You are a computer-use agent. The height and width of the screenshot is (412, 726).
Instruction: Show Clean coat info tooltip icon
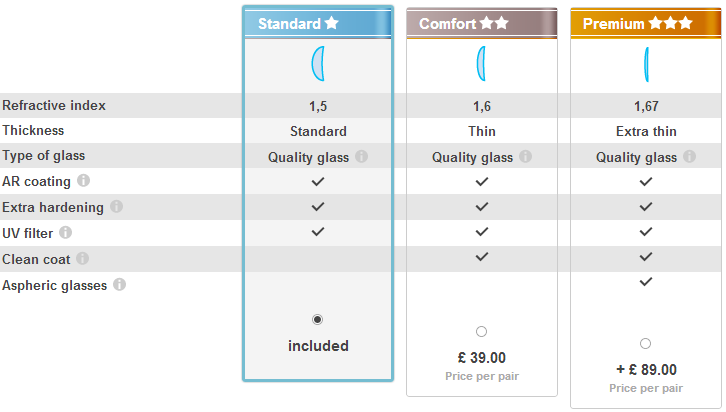[82, 258]
